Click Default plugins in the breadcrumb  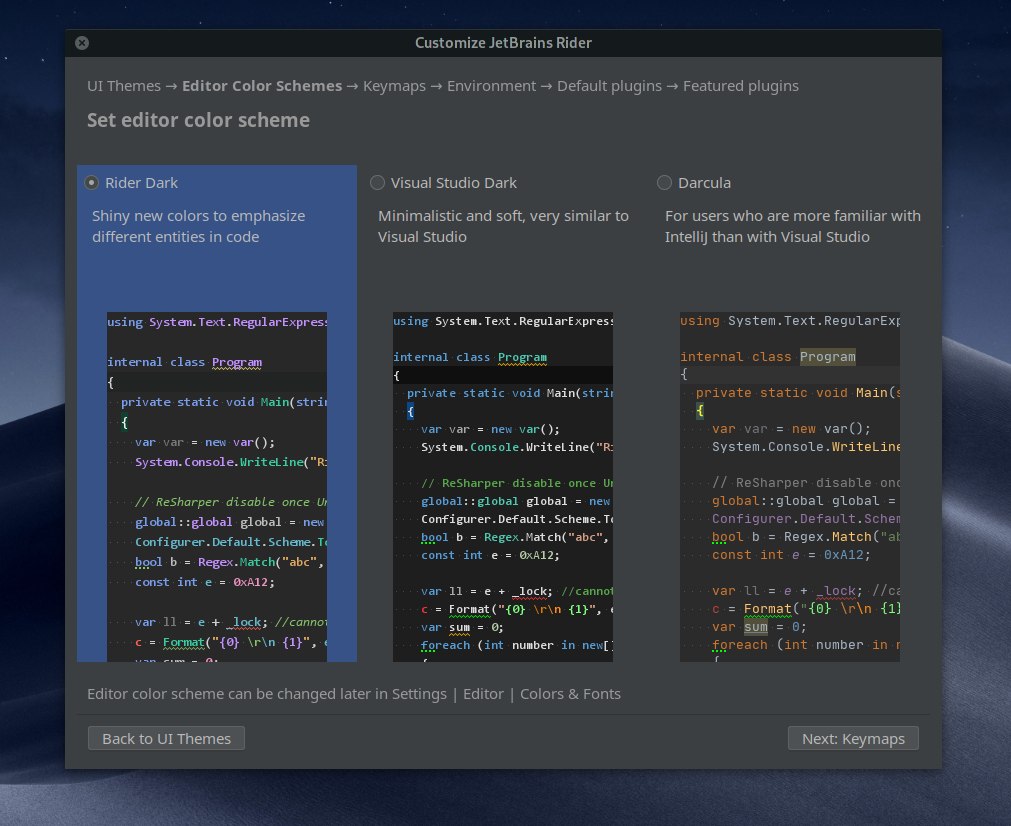click(609, 86)
